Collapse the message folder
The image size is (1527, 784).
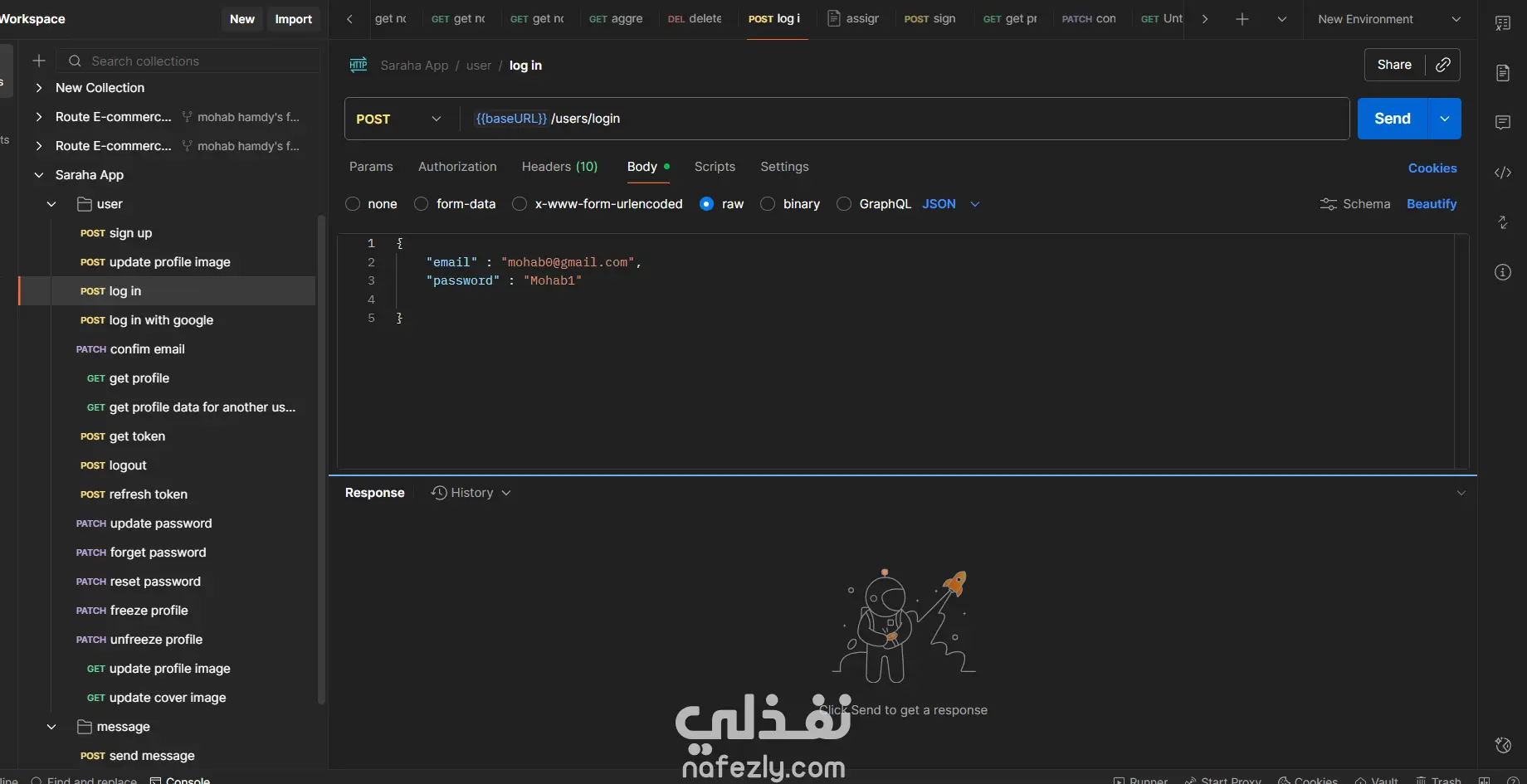[x=51, y=727]
